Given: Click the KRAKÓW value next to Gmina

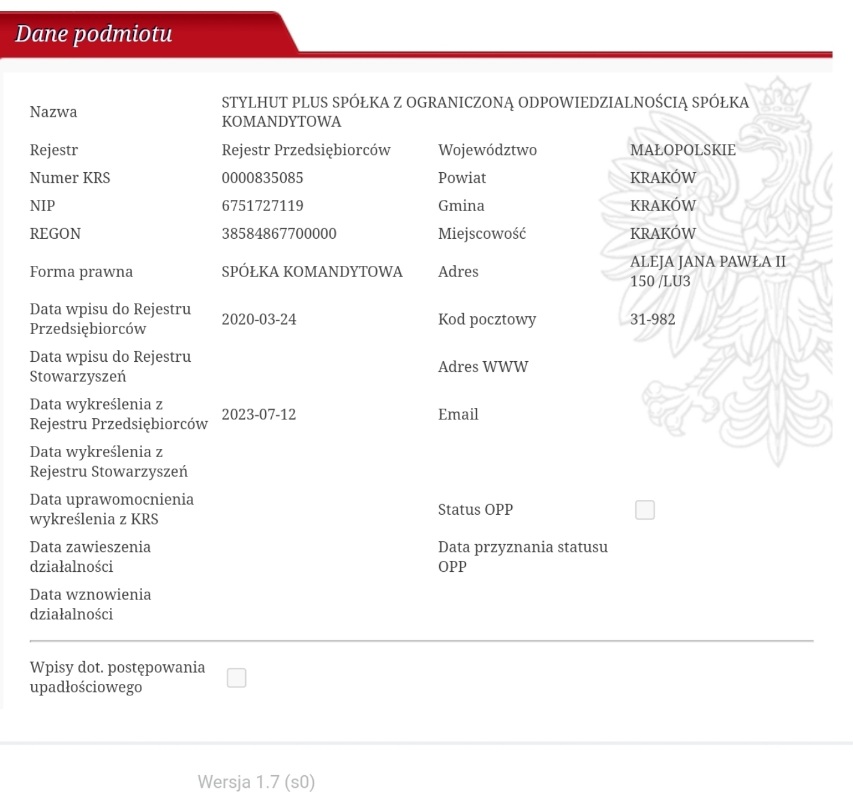Looking at the screenshot, I should 663,206.
